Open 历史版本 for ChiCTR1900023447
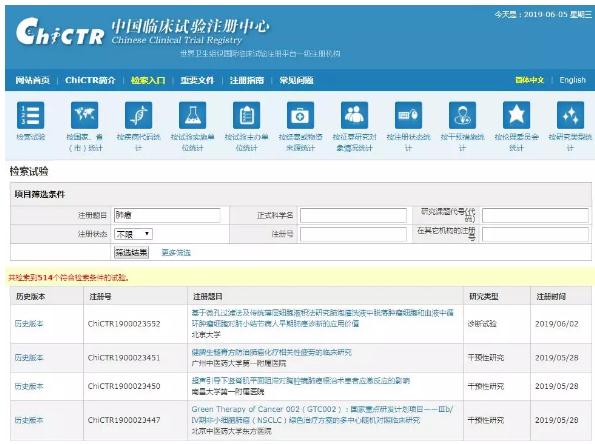Image resolution: width=595 pixels, height=444 pixels. click(29, 420)
